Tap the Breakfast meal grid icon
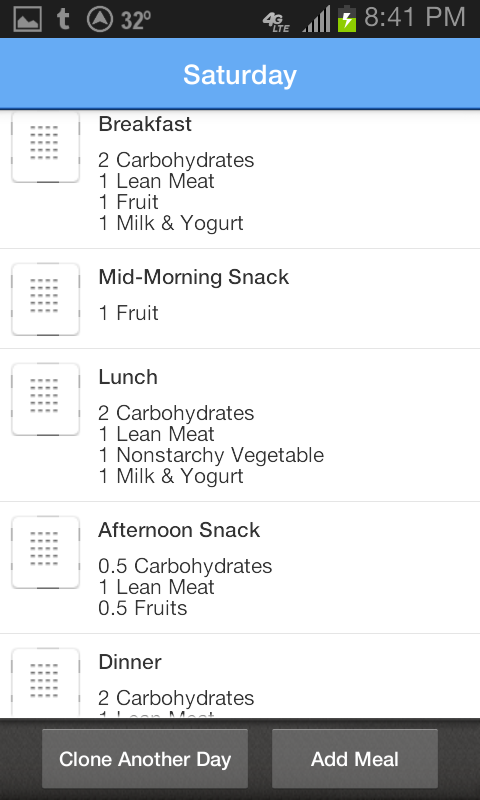480x800 pixels. [45, 146]
